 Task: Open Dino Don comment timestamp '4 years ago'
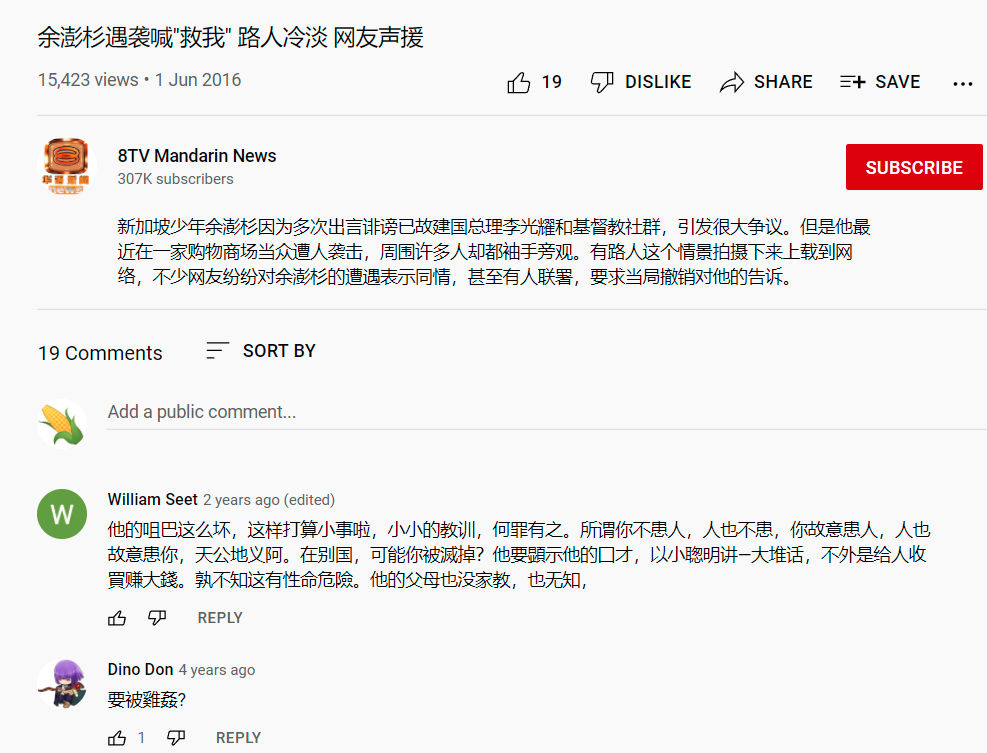(217, 670)
